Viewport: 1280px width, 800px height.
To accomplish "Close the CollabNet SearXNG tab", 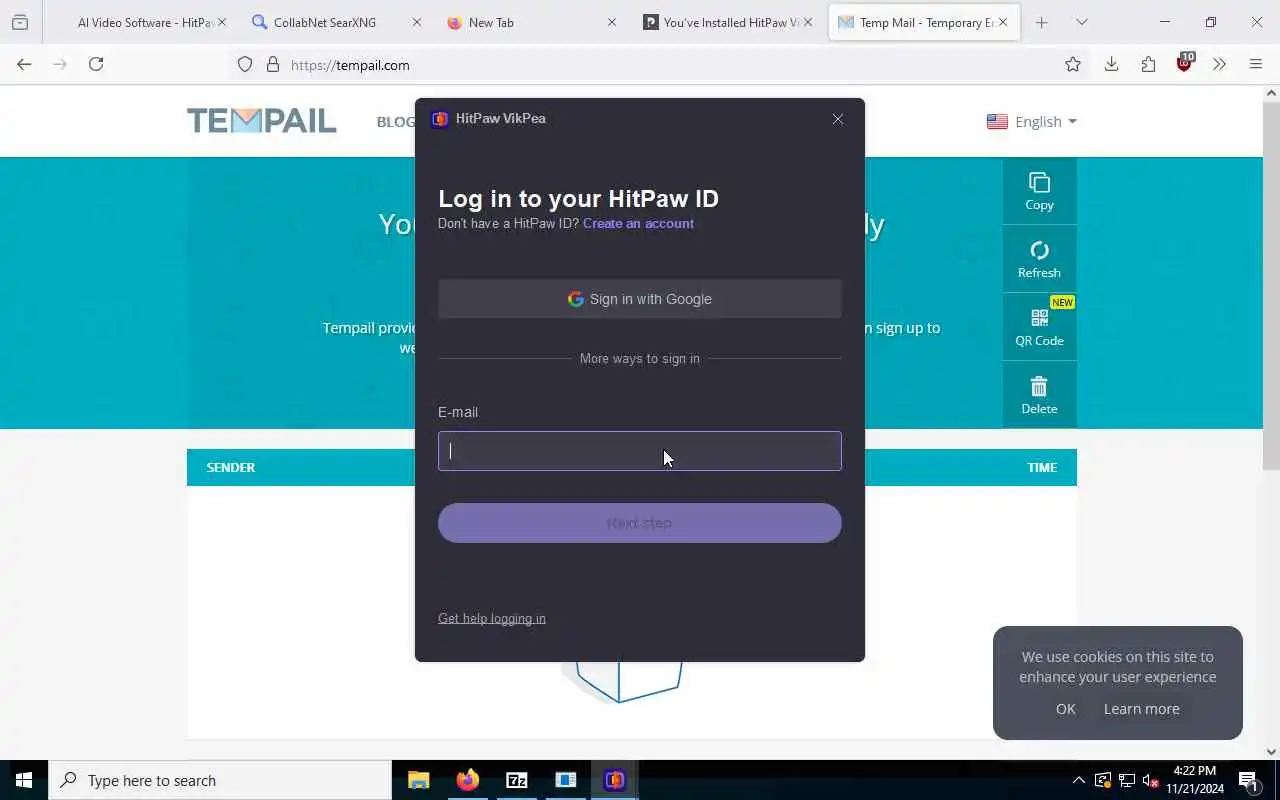I will coord(417,22).
